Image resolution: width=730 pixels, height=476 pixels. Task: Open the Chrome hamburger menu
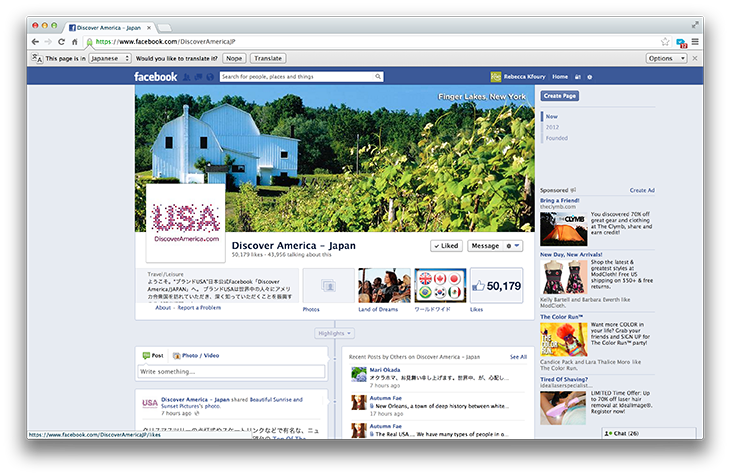pyautogui.click(x=695, y=42)
